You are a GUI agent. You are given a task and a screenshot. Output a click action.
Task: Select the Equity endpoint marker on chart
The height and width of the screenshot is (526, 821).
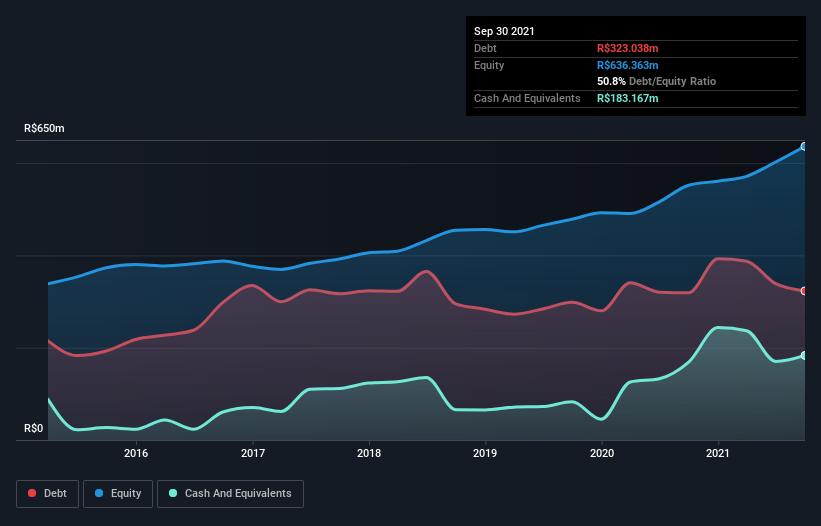point(804,147)
